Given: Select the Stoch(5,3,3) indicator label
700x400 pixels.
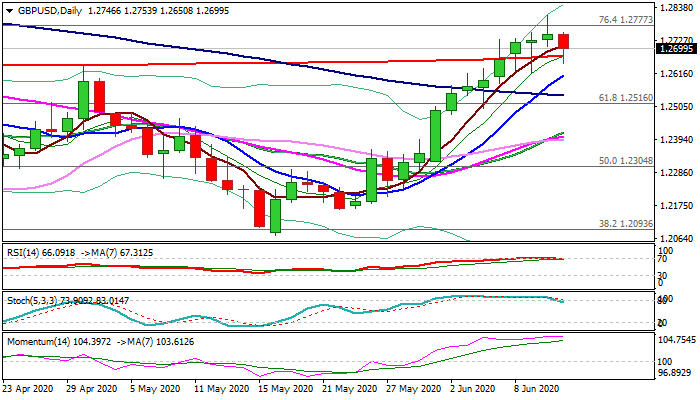Looking at the screenshot, I should point(36,300).
